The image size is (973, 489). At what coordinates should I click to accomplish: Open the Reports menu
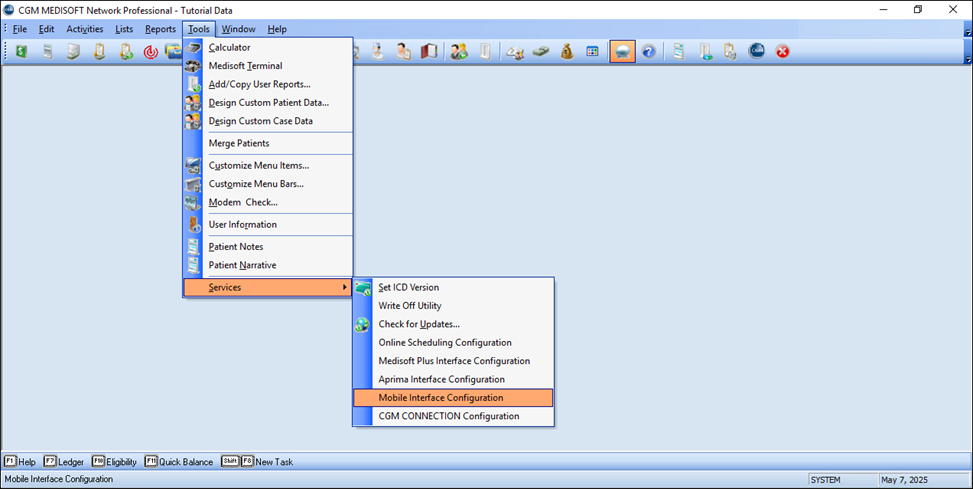tap(161, 29)
